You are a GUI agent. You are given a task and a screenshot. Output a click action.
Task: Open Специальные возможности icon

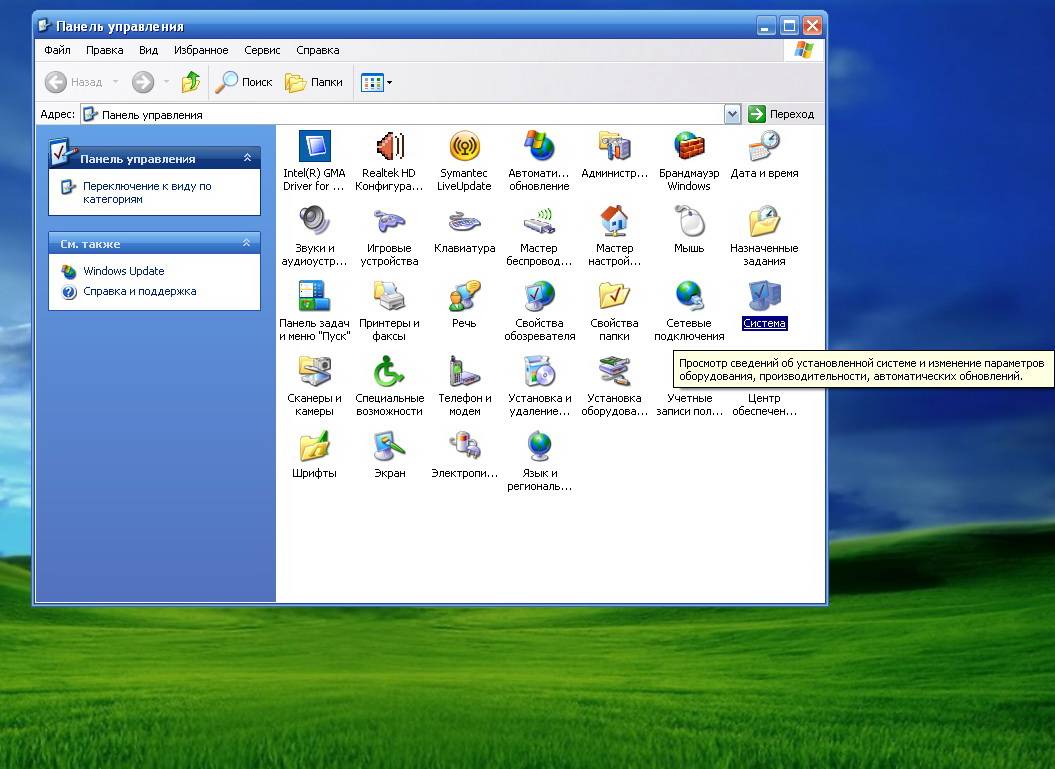[x=390, y=371]
